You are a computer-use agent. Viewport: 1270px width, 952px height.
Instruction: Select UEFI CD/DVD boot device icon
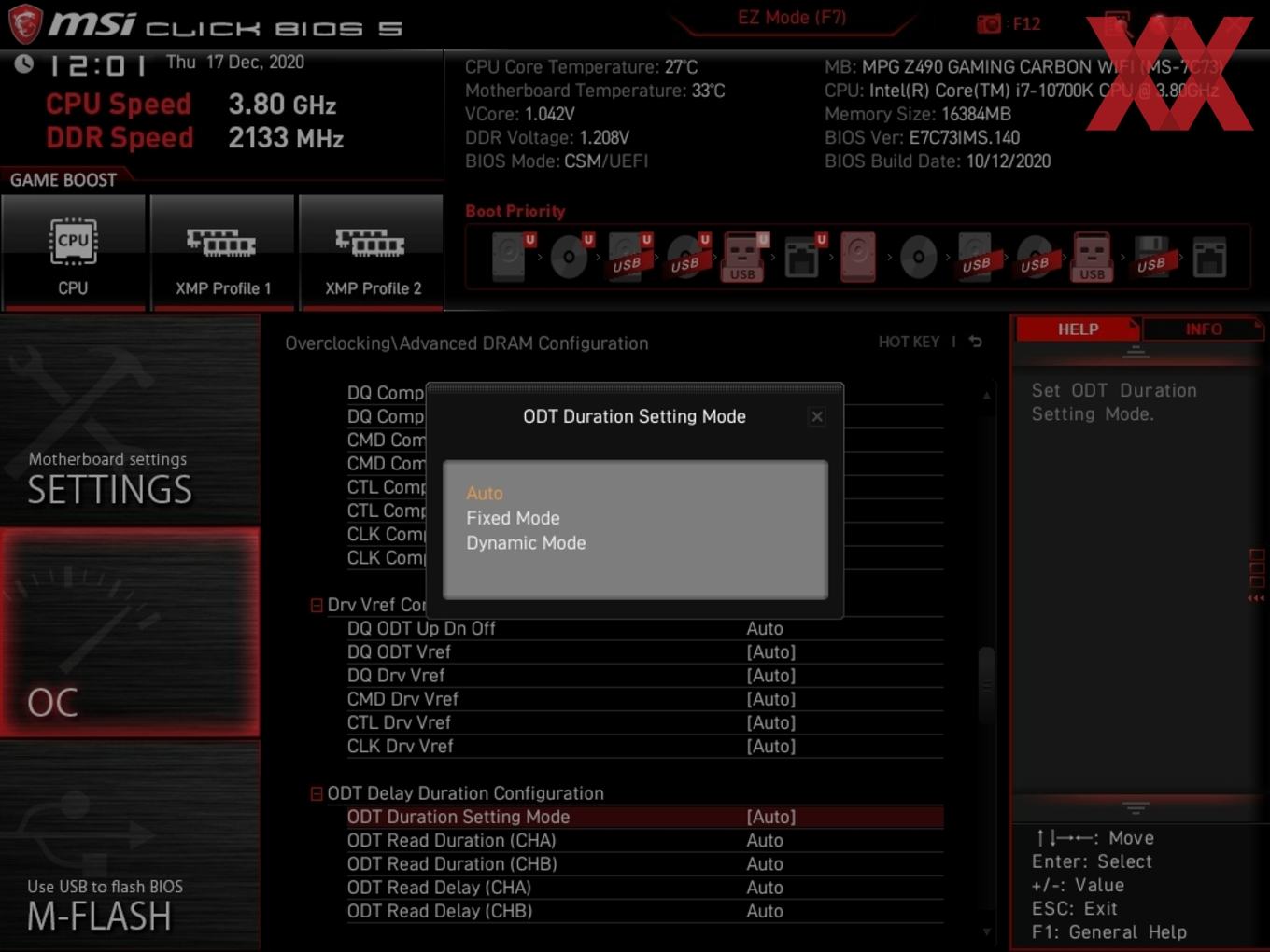[x=570, y=256]
